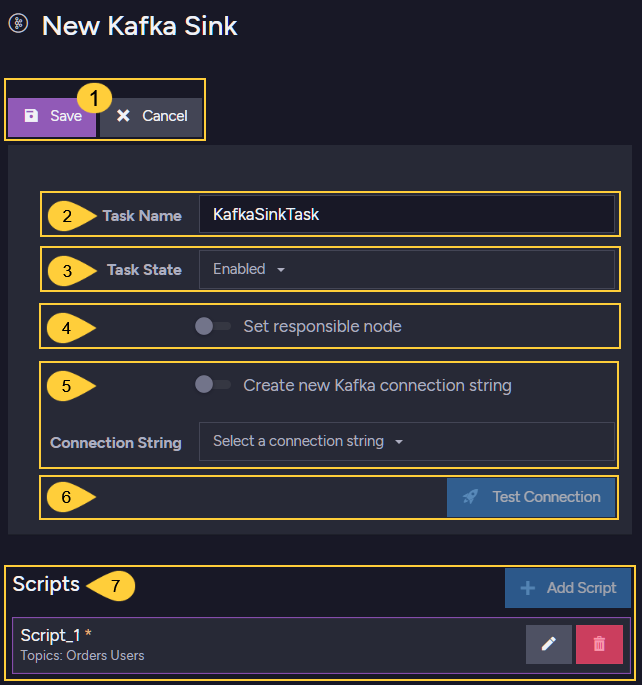
Task: Click the Add Script button
Action: (568, 588)
